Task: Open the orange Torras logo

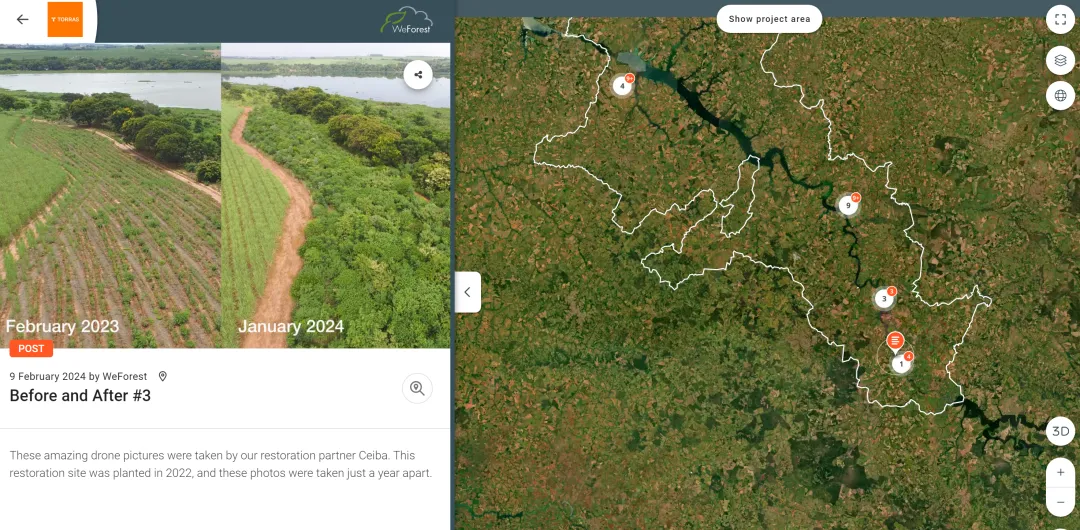Action: [x=65, y=19]
